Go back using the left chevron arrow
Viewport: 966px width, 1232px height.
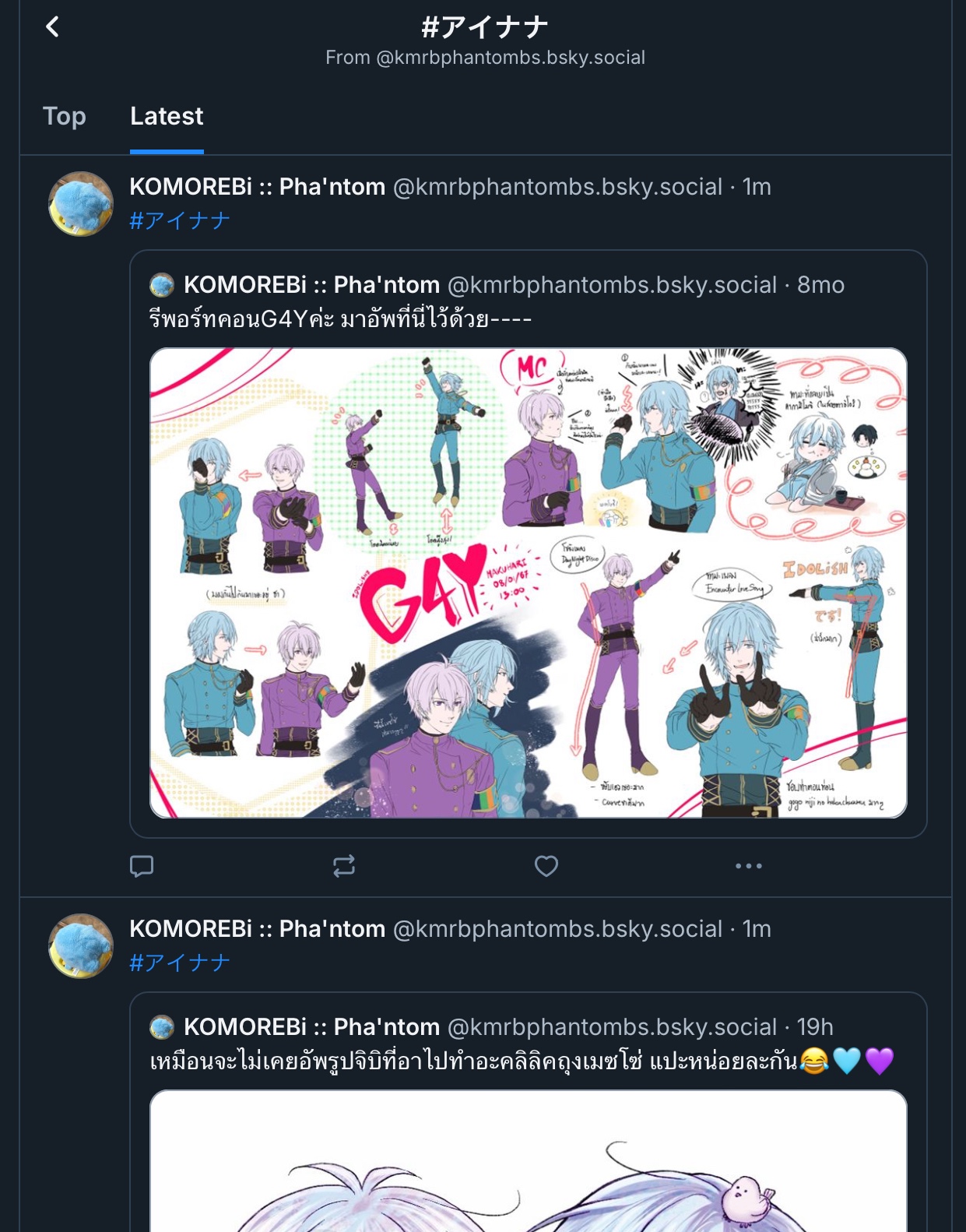point(52,27)
